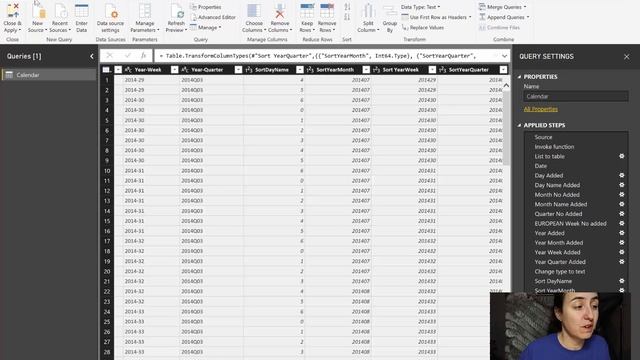Open the Manage query dropdown

coord(206,27)
